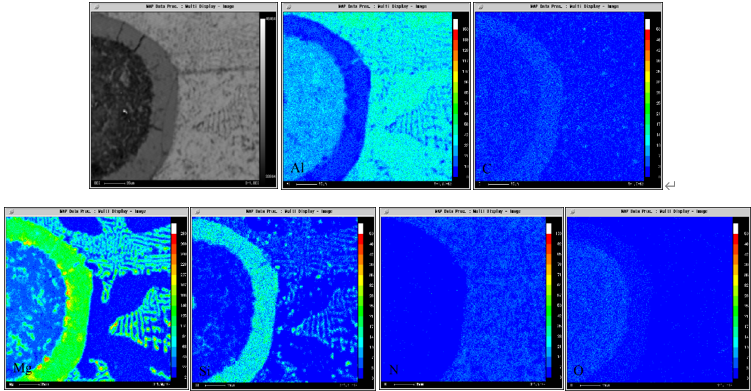The width and height of the screenshot is (751, 391).
Task: Click the 'C' element label
Action: pyautogui.click(x=486, y=169)
